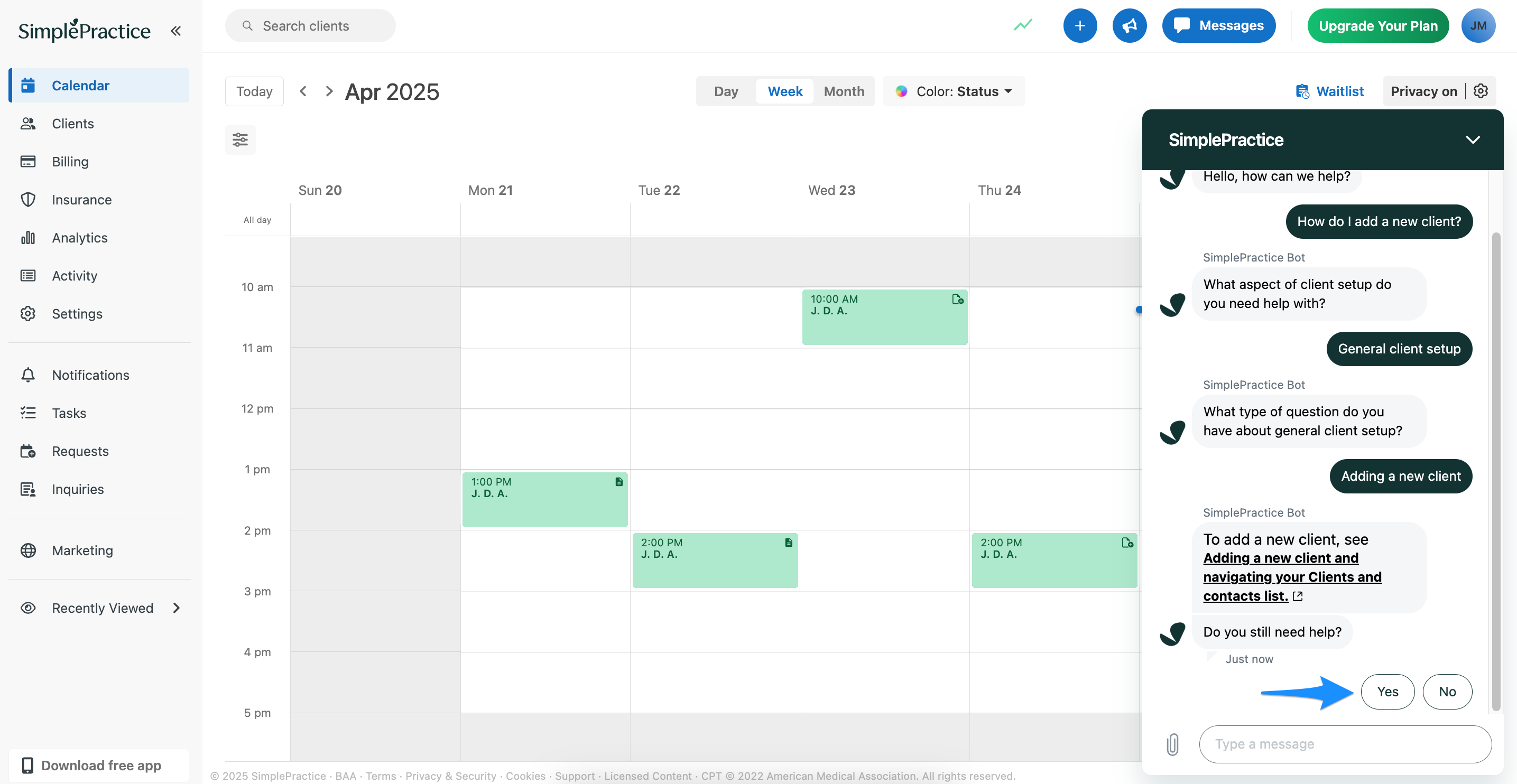Open the Tue 2:00 PM appointment
This screenshot has height=784, width=1517.
(715, 561)
